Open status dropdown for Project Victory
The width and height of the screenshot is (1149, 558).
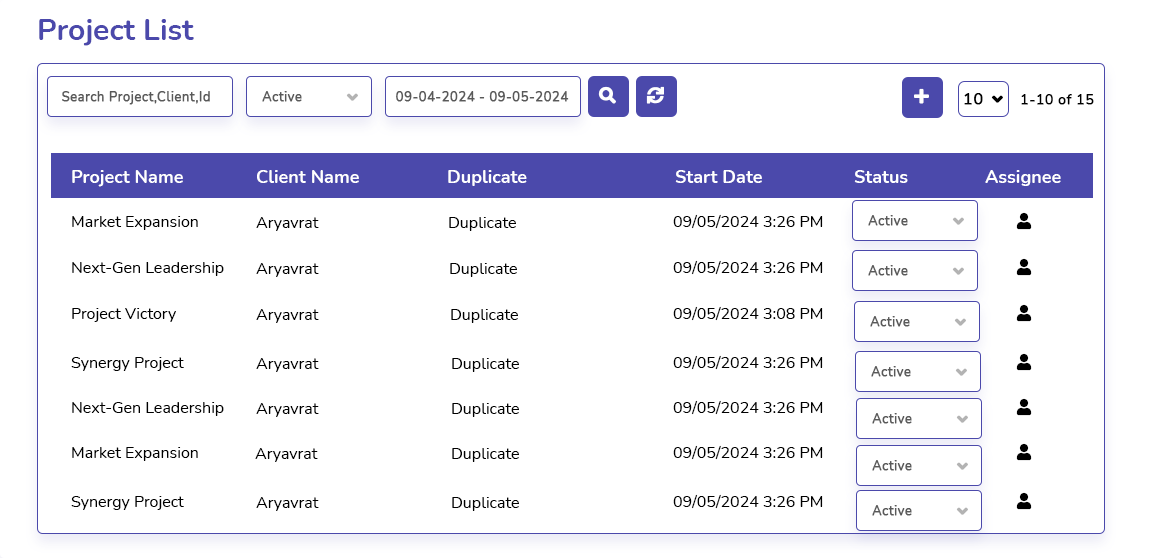917,321
